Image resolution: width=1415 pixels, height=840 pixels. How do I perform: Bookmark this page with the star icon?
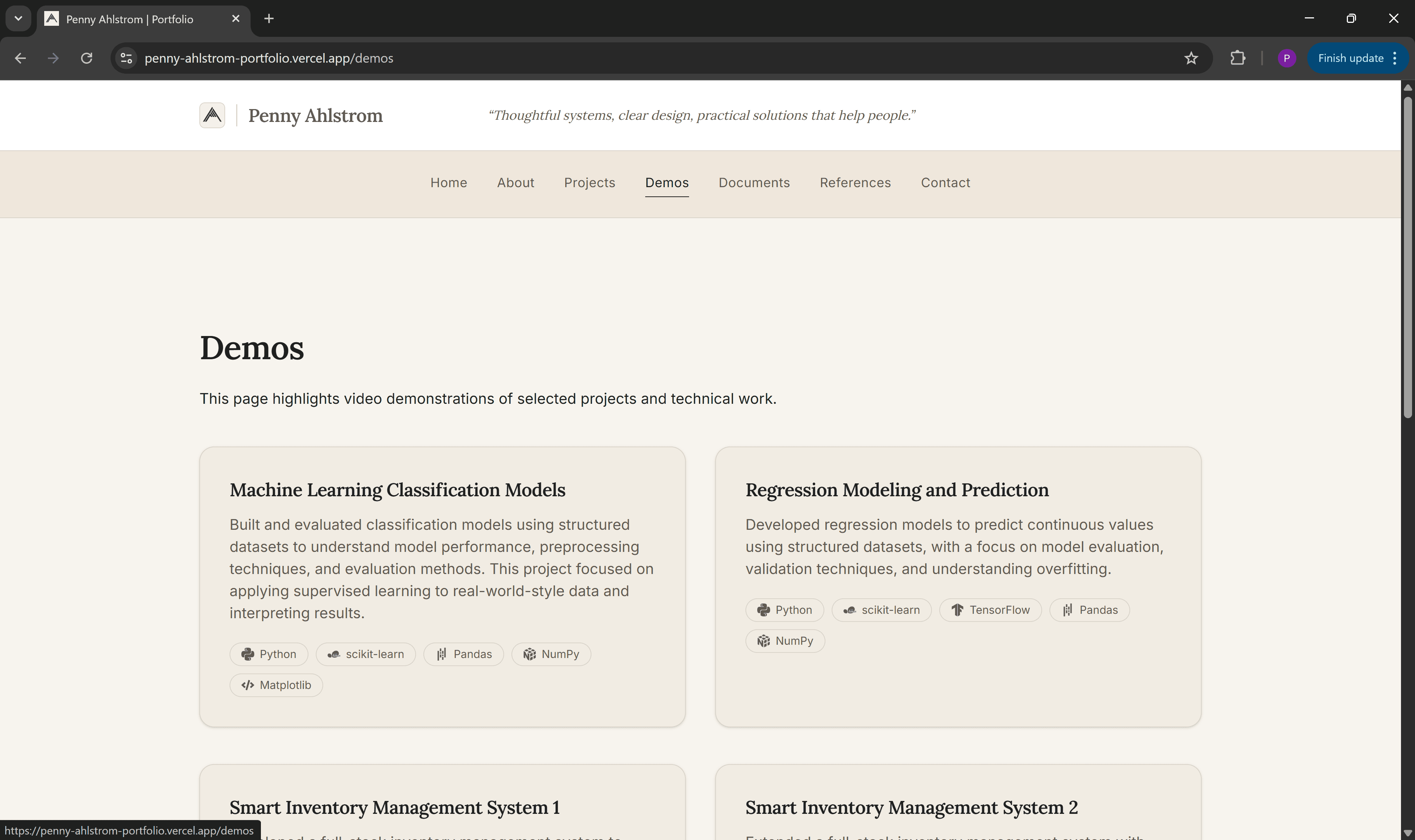[1191, 58]
